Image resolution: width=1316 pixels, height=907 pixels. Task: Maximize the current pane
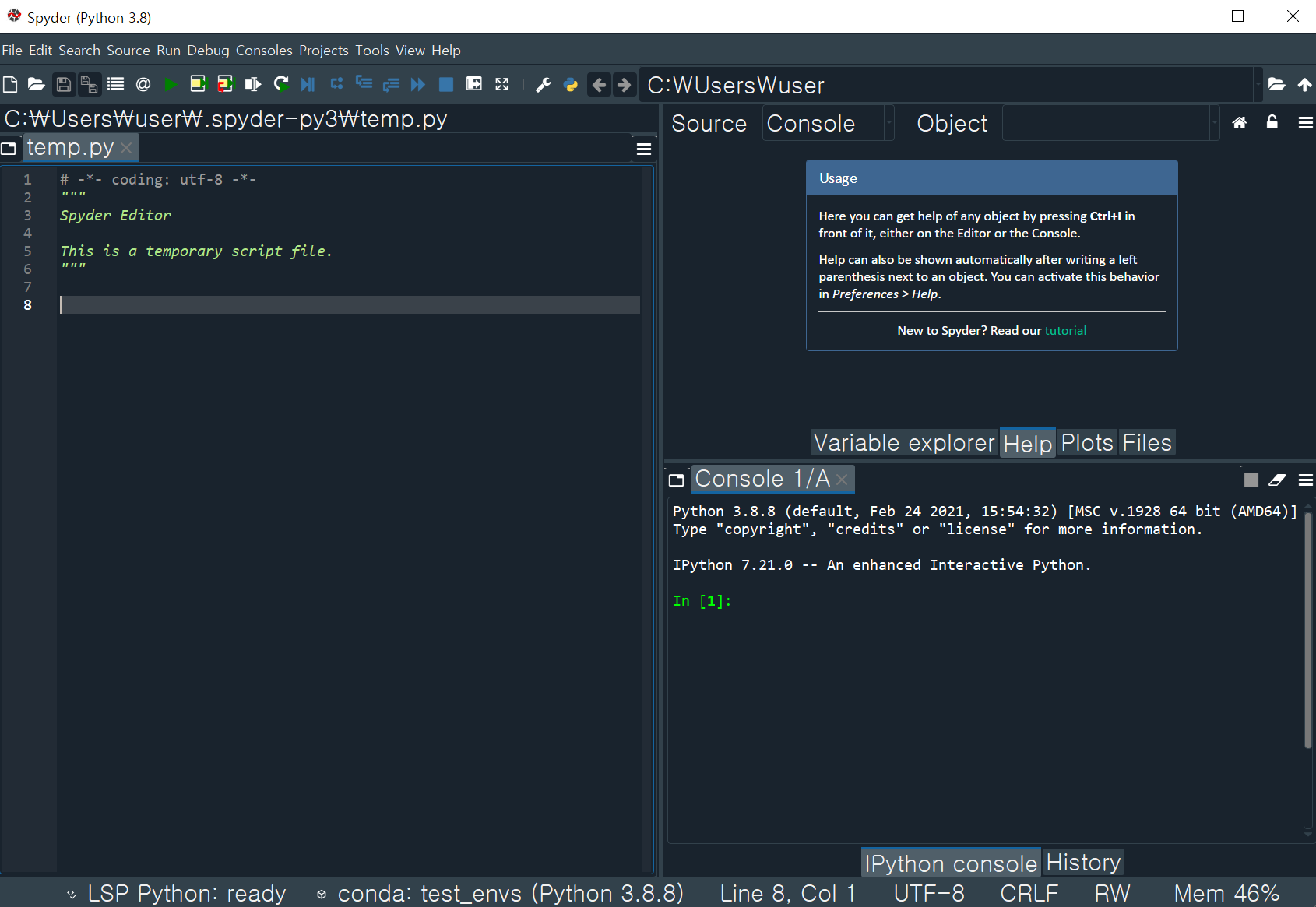(x=473, y=84)
